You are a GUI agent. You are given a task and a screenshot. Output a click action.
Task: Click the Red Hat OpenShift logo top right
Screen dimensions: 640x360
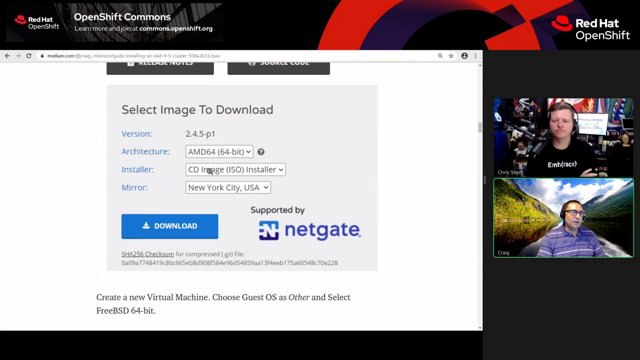click(x=591, y=29)
